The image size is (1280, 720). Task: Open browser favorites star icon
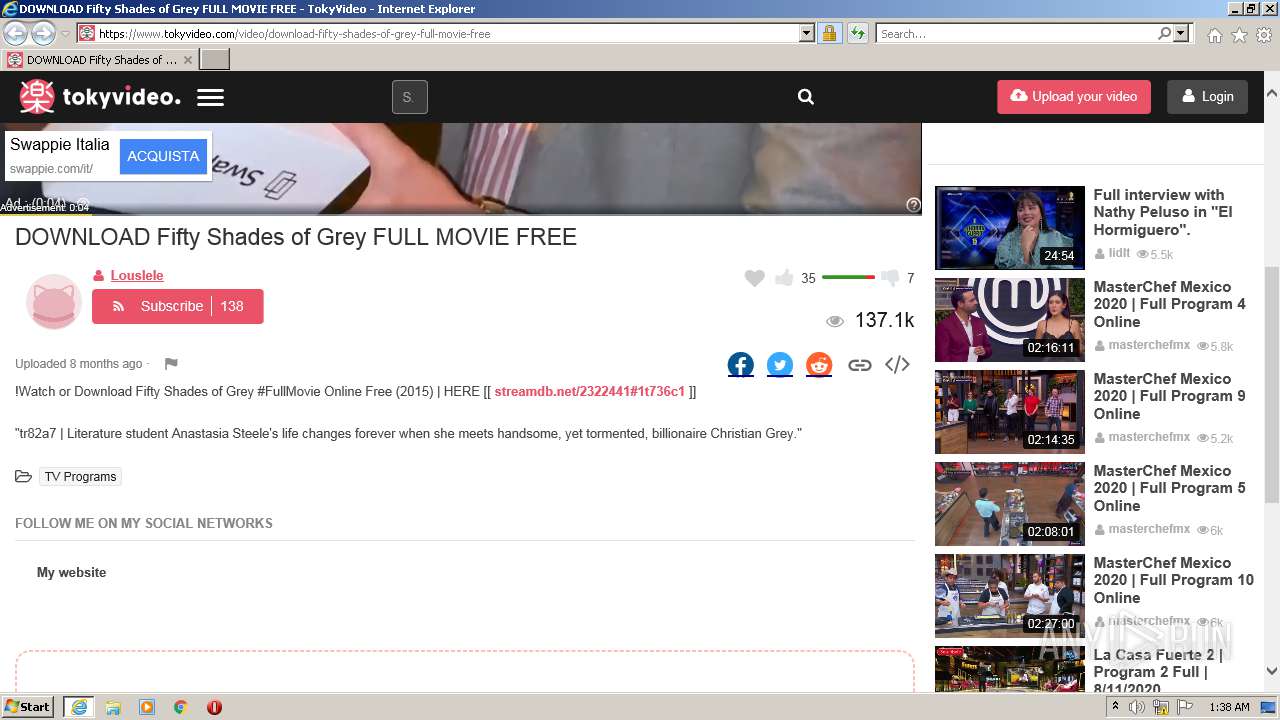1239,34
